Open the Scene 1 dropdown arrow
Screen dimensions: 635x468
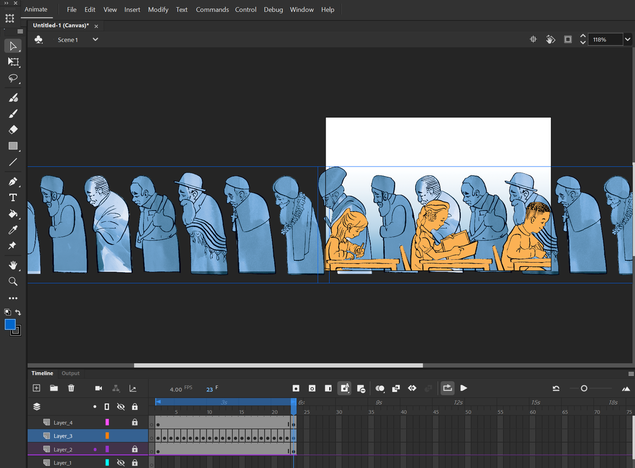click(95, 39)
